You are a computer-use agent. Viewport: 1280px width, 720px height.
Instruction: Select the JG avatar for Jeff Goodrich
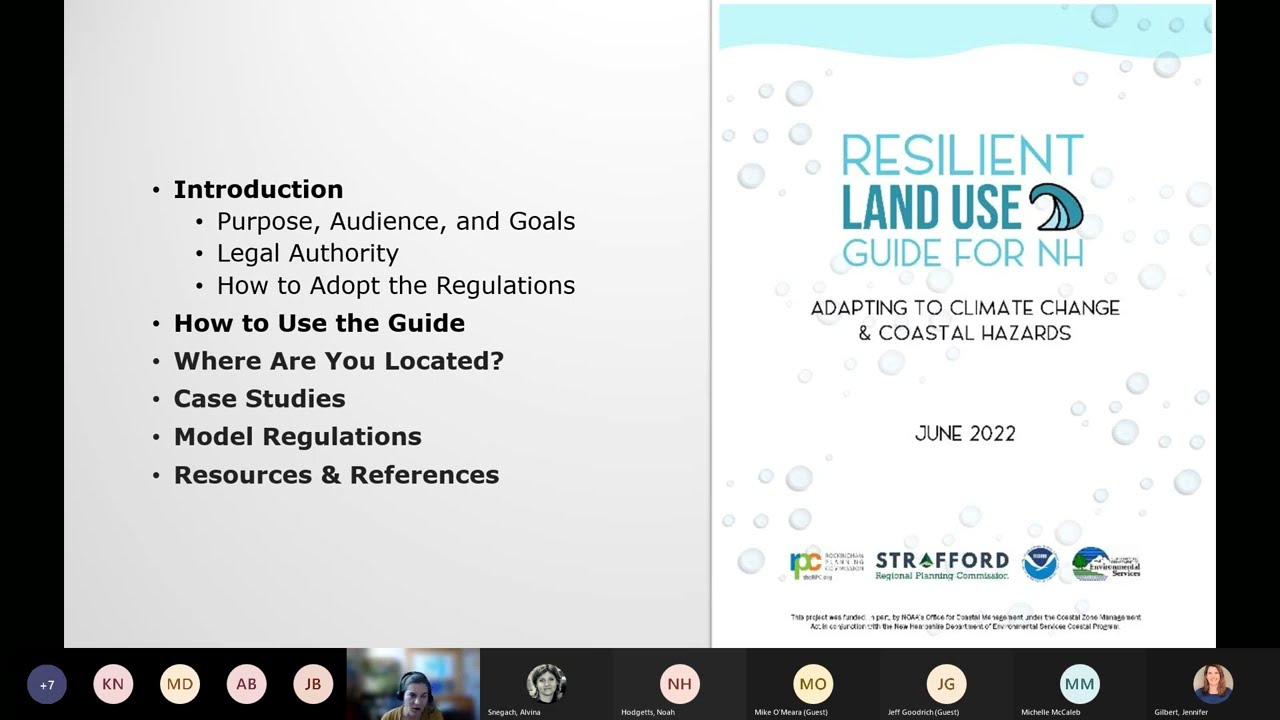click(946, 684)
